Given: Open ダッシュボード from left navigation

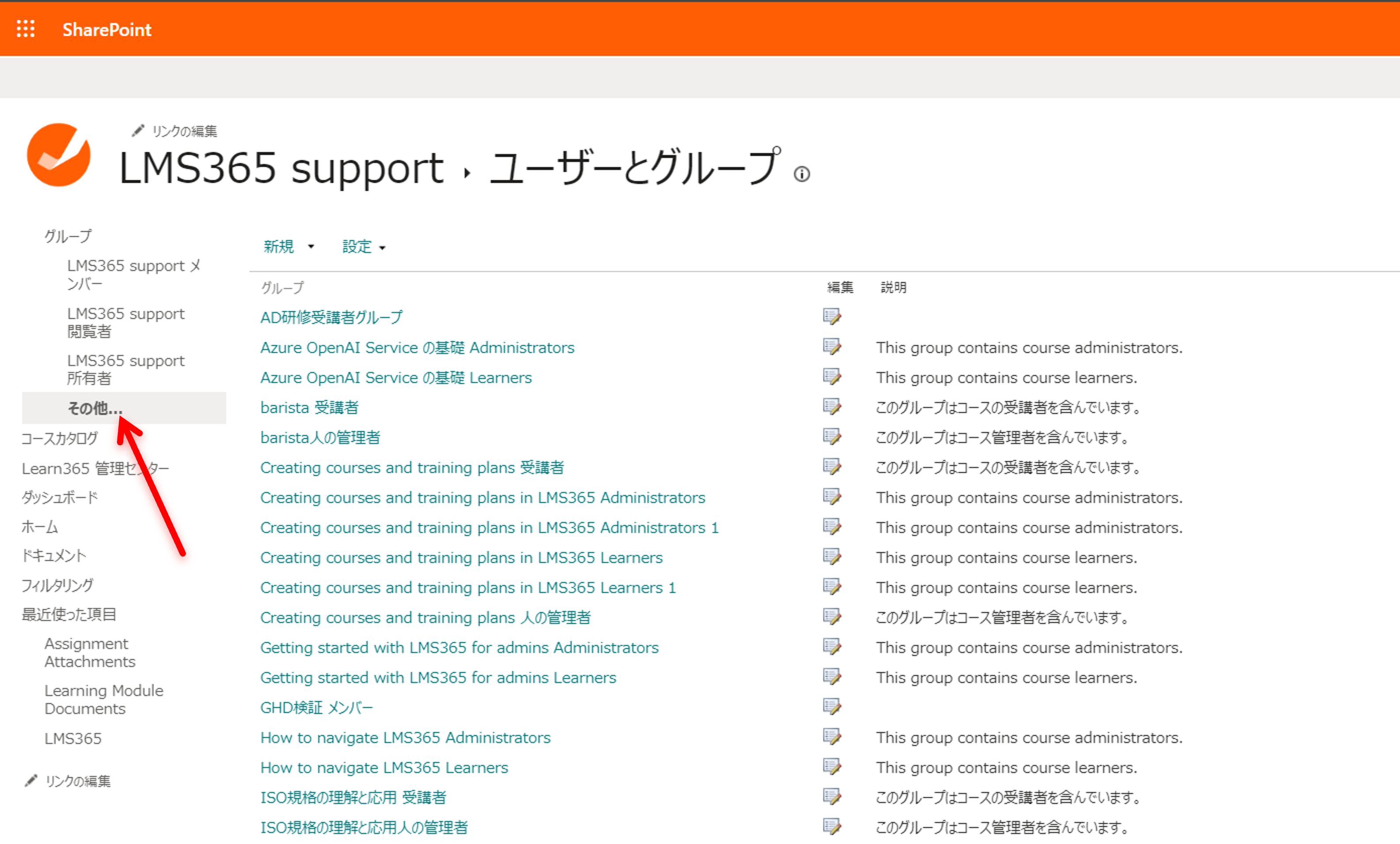Looking at the screenshot, I should point(60,497).
